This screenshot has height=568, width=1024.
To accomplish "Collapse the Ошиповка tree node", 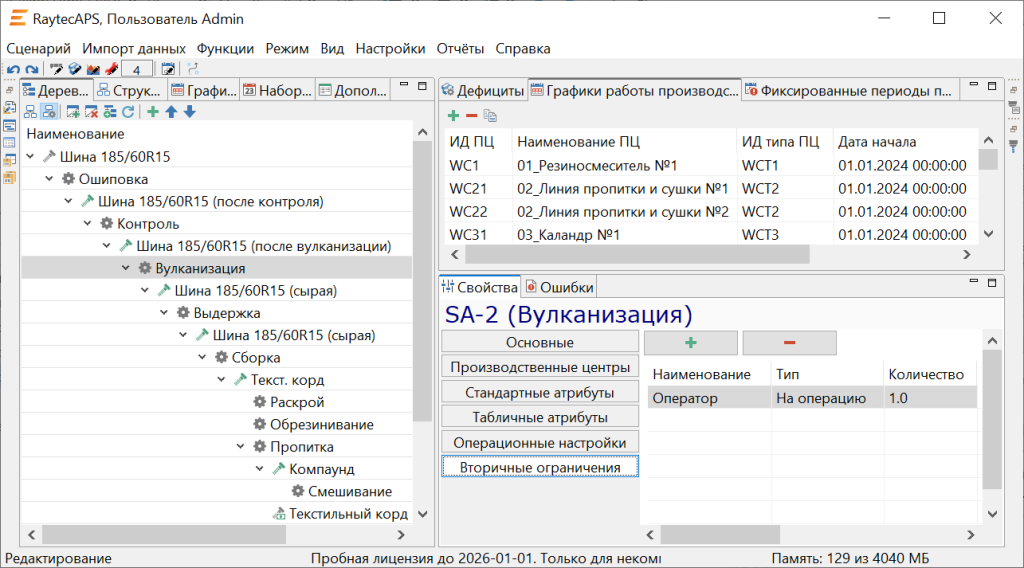I will pyautogui.click(x=50, y=179).
